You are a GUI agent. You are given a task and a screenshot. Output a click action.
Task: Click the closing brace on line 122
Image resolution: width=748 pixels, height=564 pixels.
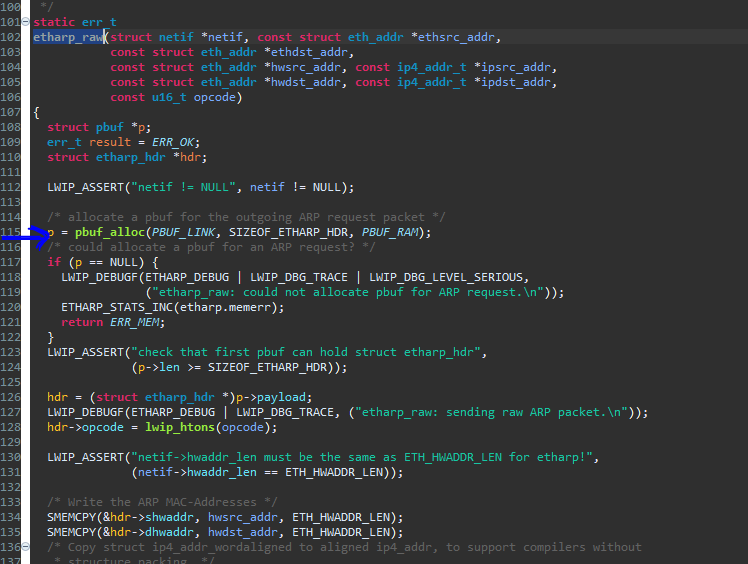point(51,337)
